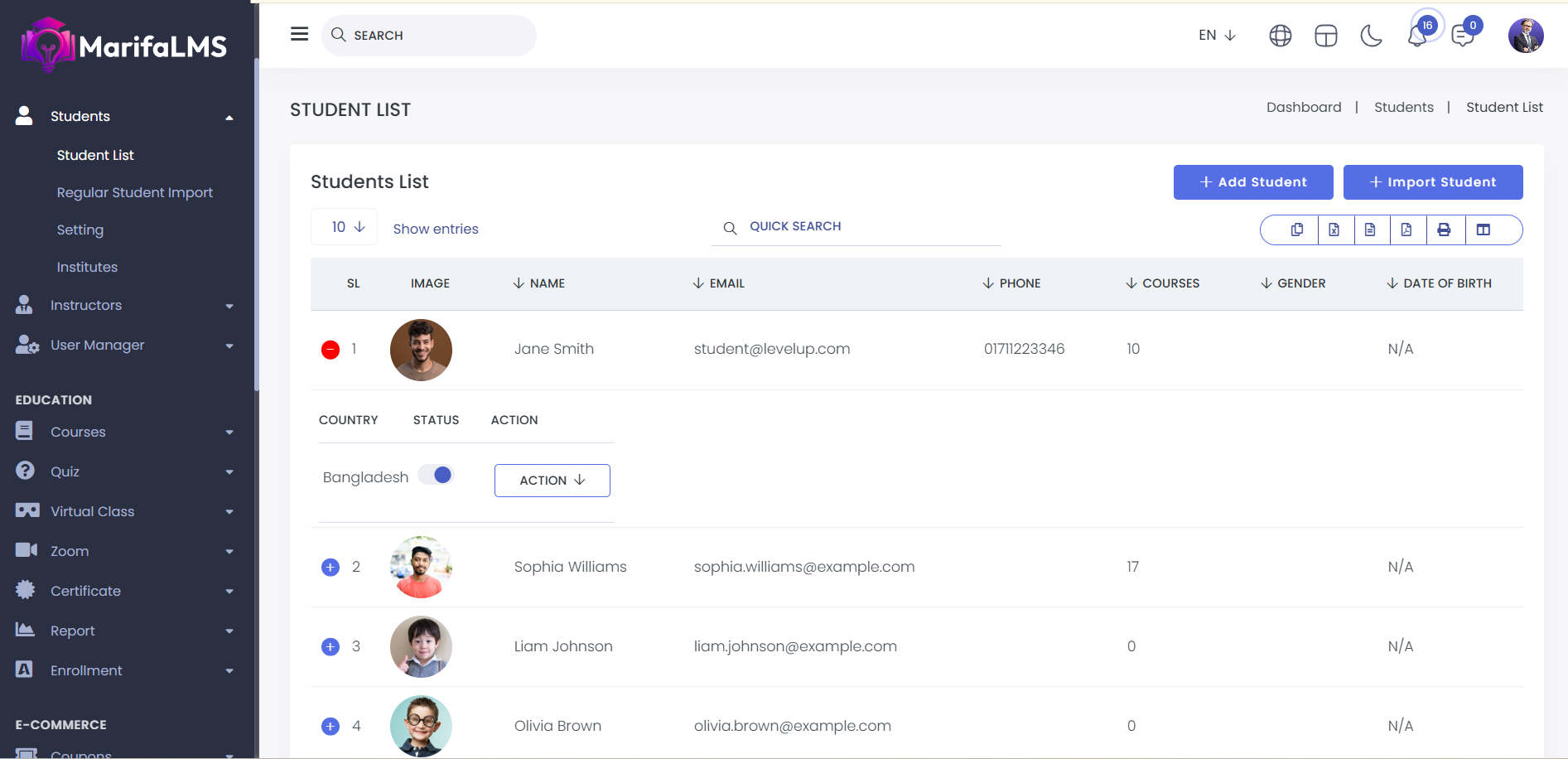Print the student list
The width and height of the screenshot is (1568, 759).
coord(1444,230)
